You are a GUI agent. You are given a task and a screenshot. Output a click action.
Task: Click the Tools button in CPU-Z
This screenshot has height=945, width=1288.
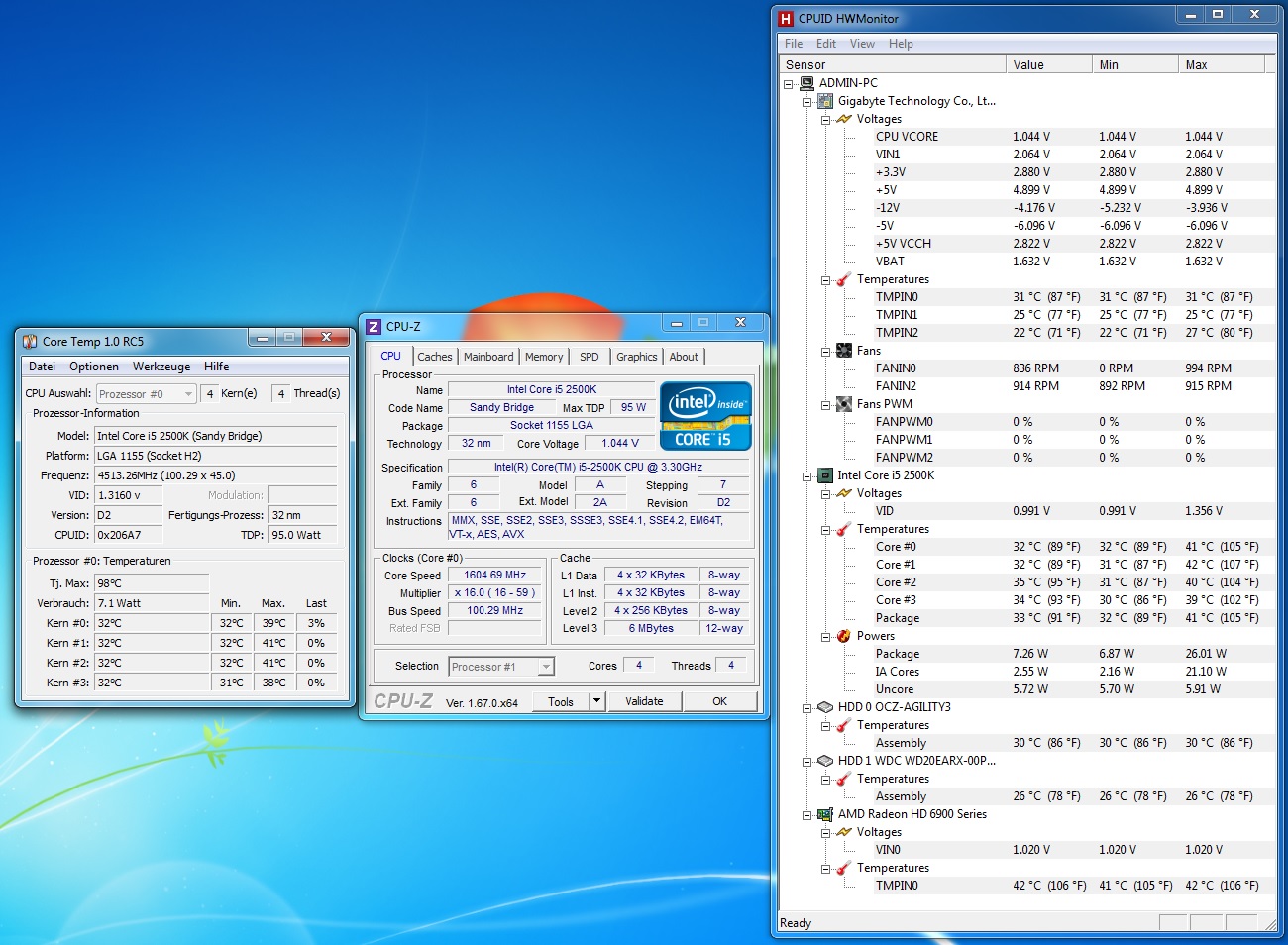(561, 701)
